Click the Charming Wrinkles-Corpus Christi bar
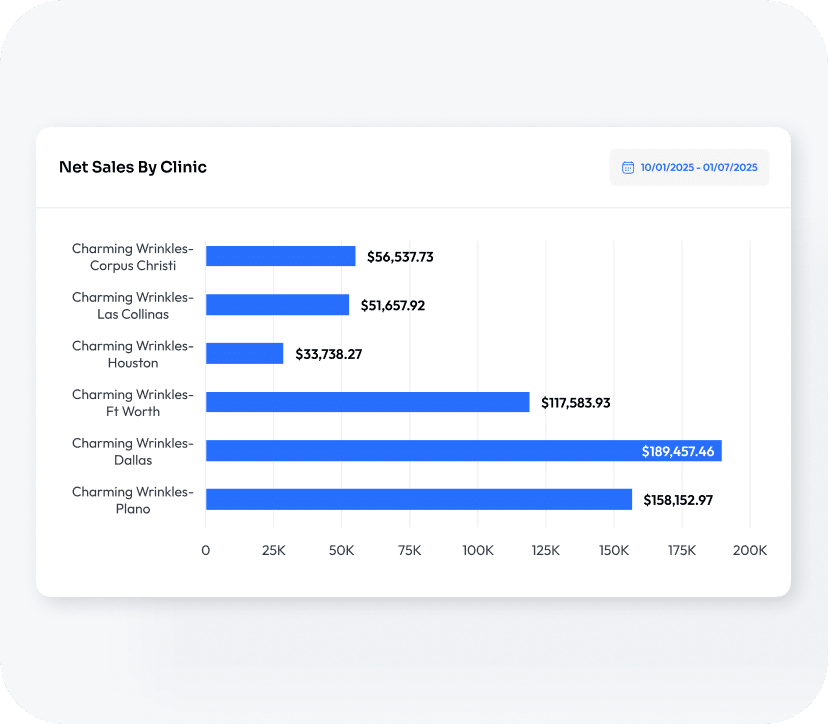The width and height of the screenshot is (829, 725). click(x=280, y=256)
